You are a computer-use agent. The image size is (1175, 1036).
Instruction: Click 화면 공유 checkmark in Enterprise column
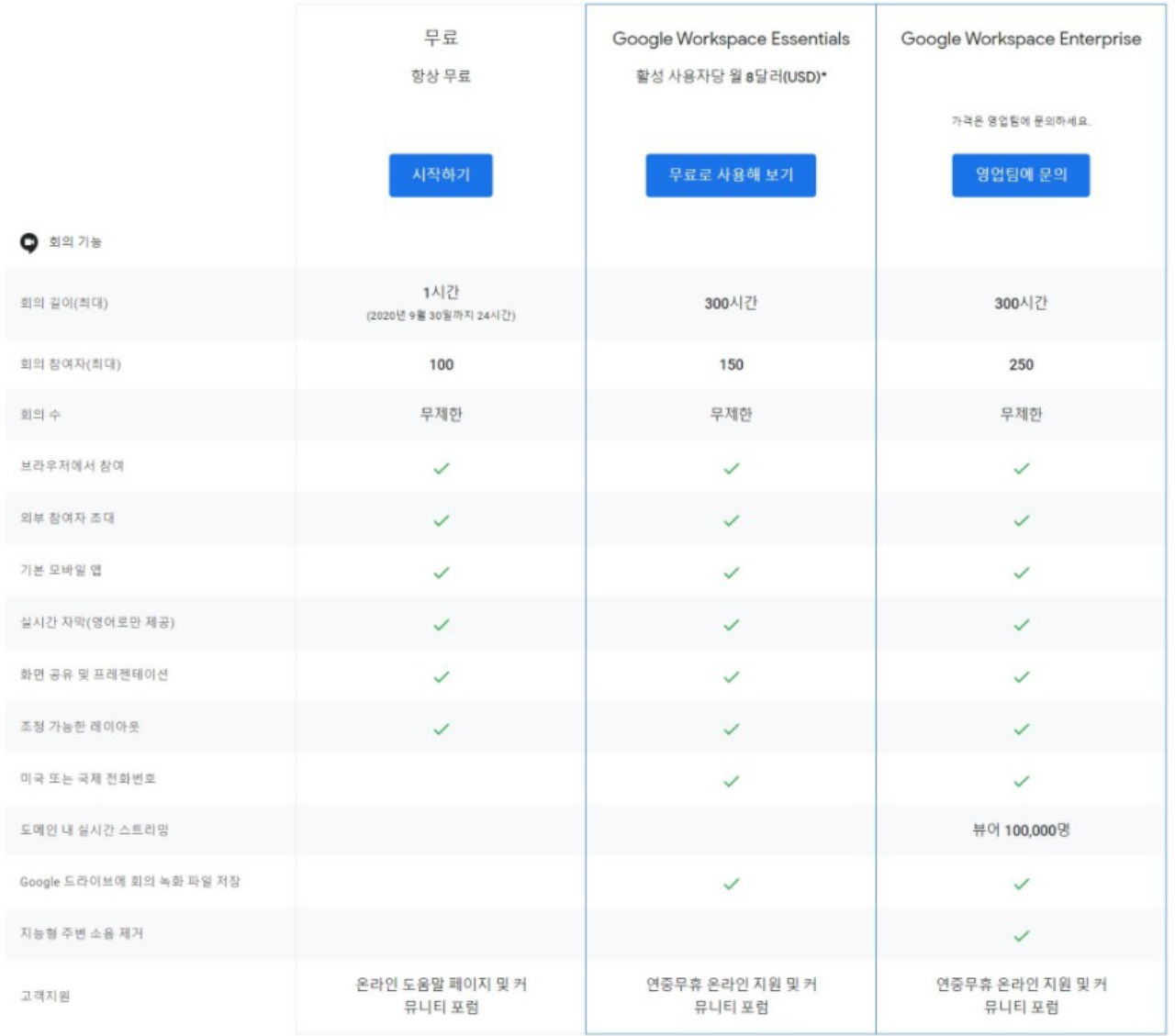click(x=1021, y=677)
